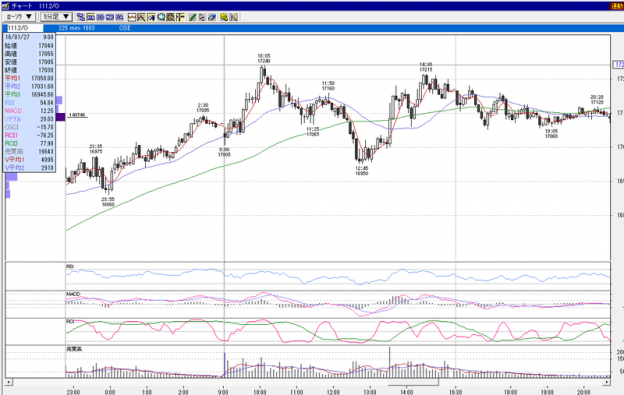Click the yellow light bulb icon
The width and height of the screenshot is (624, 395).
click(x=224, y=17)
